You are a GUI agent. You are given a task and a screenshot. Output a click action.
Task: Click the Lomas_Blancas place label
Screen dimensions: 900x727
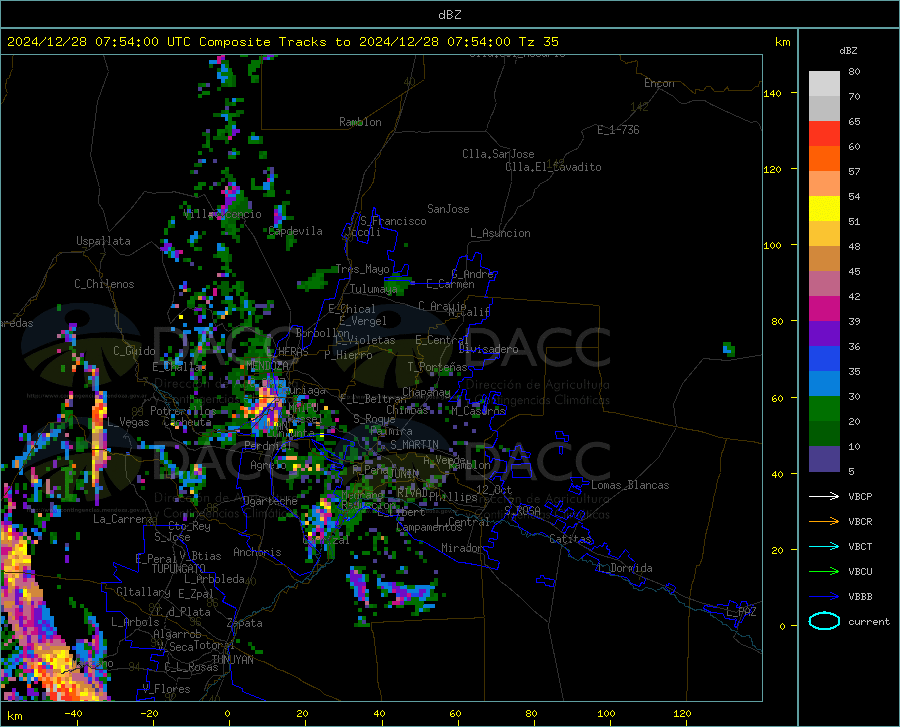pos(630,485)
